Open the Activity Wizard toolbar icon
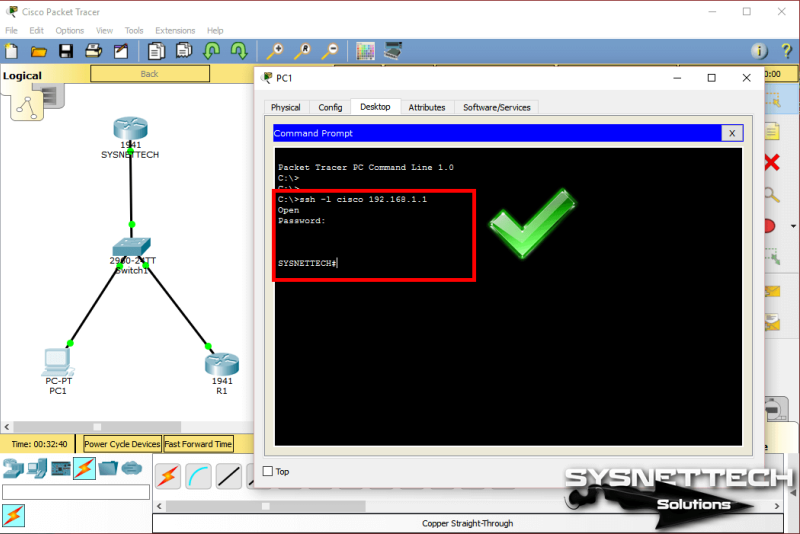The image size is (800, 534). pos(121,51)
